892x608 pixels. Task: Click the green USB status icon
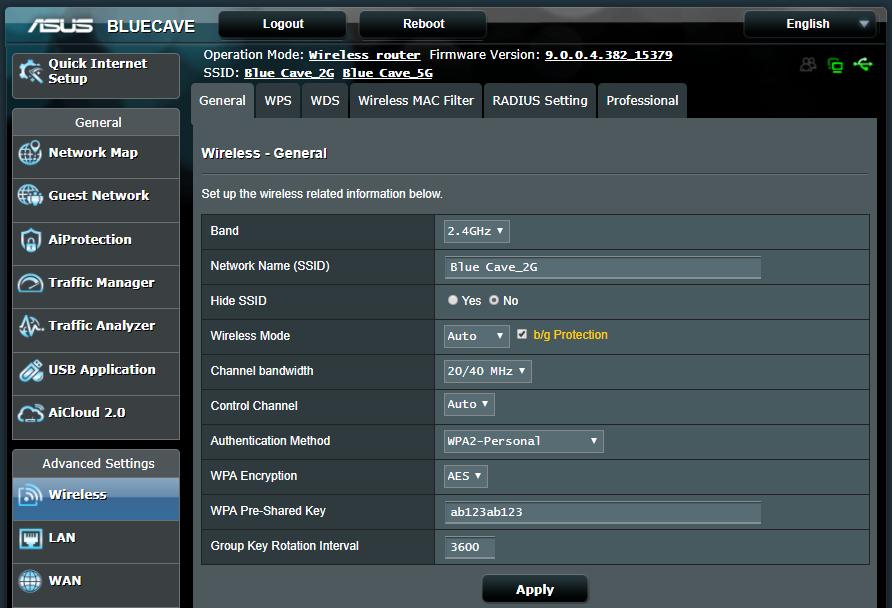coord(862,64)
